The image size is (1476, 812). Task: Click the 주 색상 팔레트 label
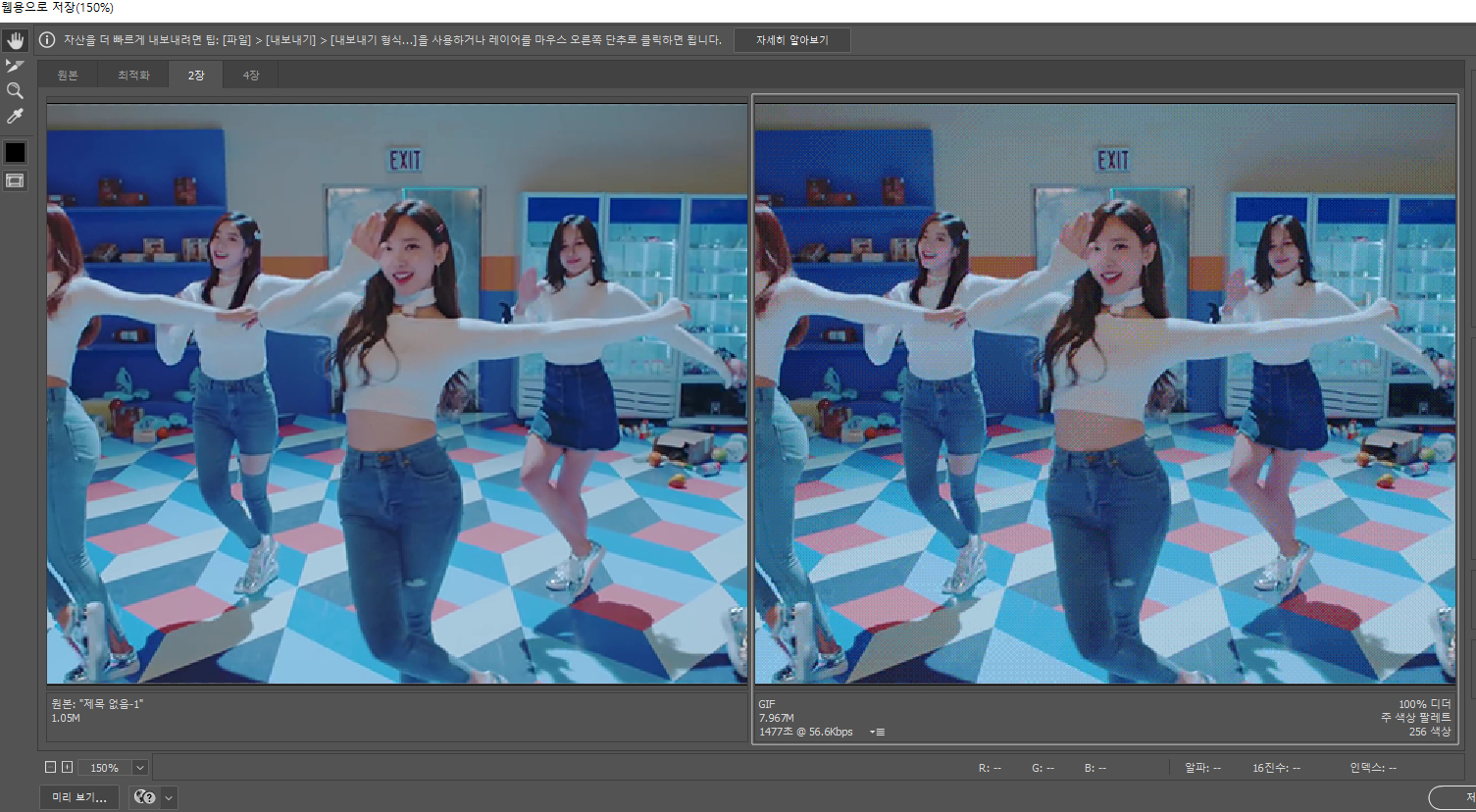pyautogui.click(x=1416, y=718)
